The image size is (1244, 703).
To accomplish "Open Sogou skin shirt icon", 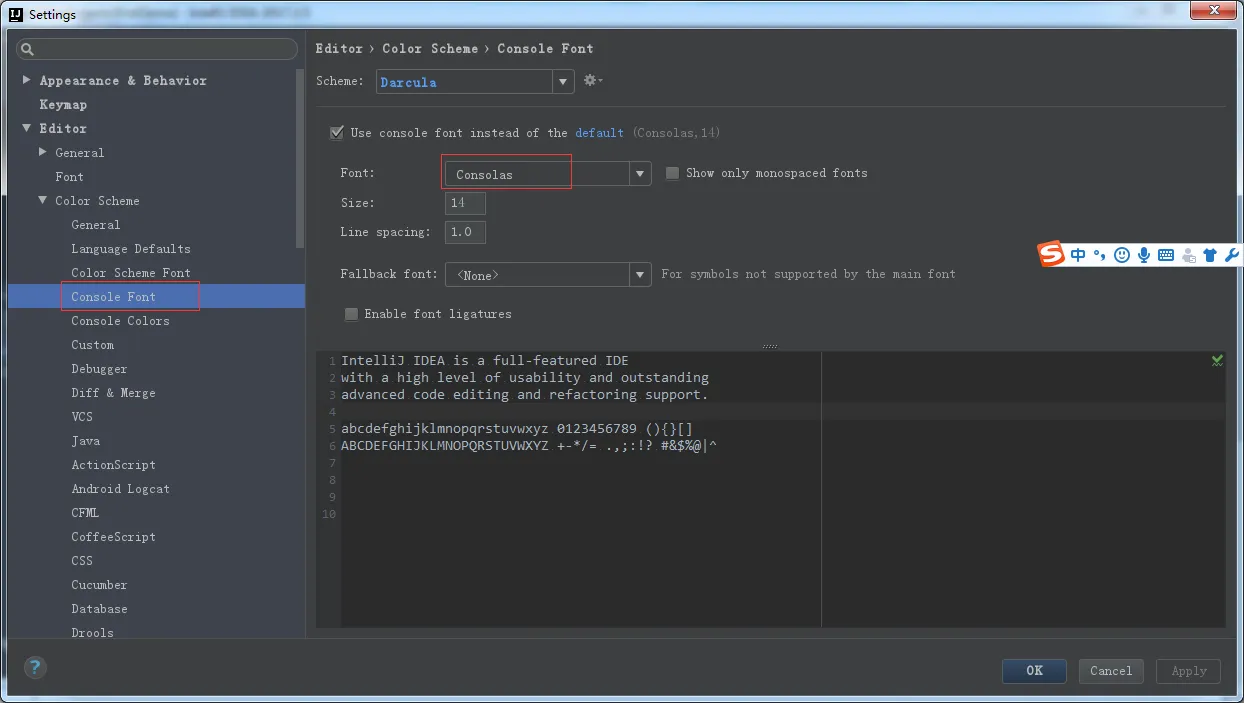I will (x=1210, y=255).
